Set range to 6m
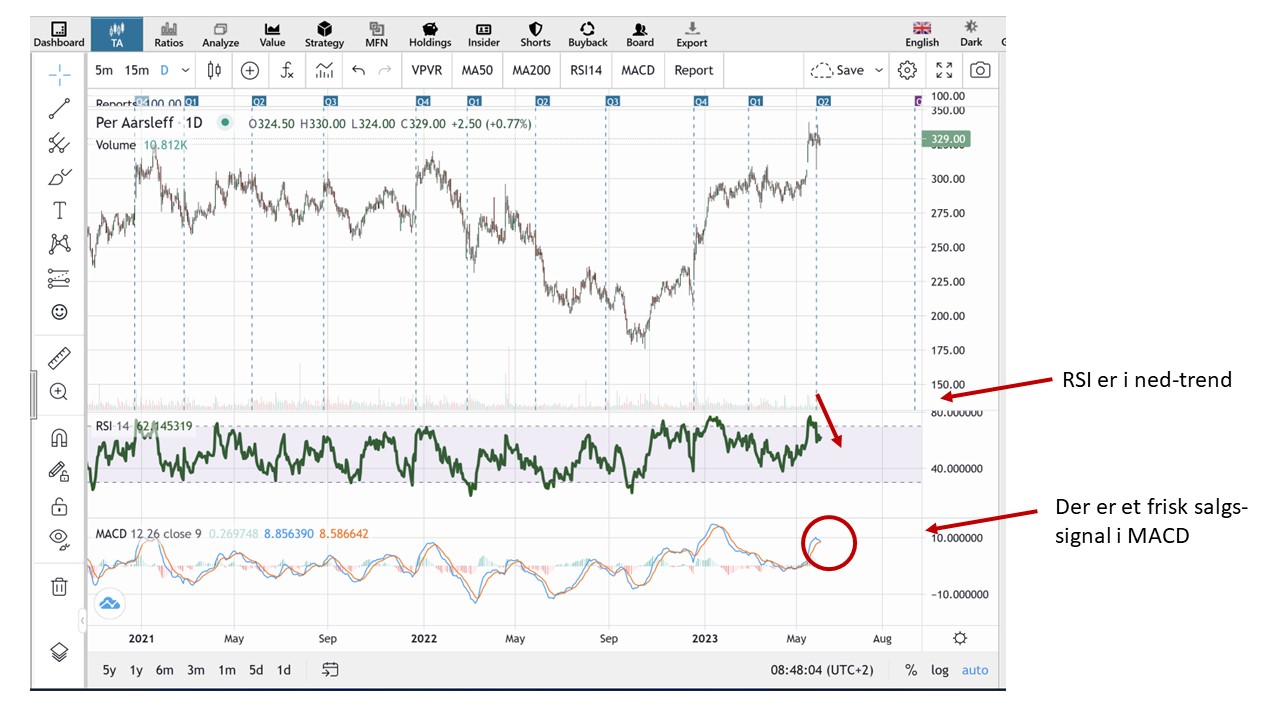Image resolution: width=1280 pixels, height=720 pixels. click(165, 670)
